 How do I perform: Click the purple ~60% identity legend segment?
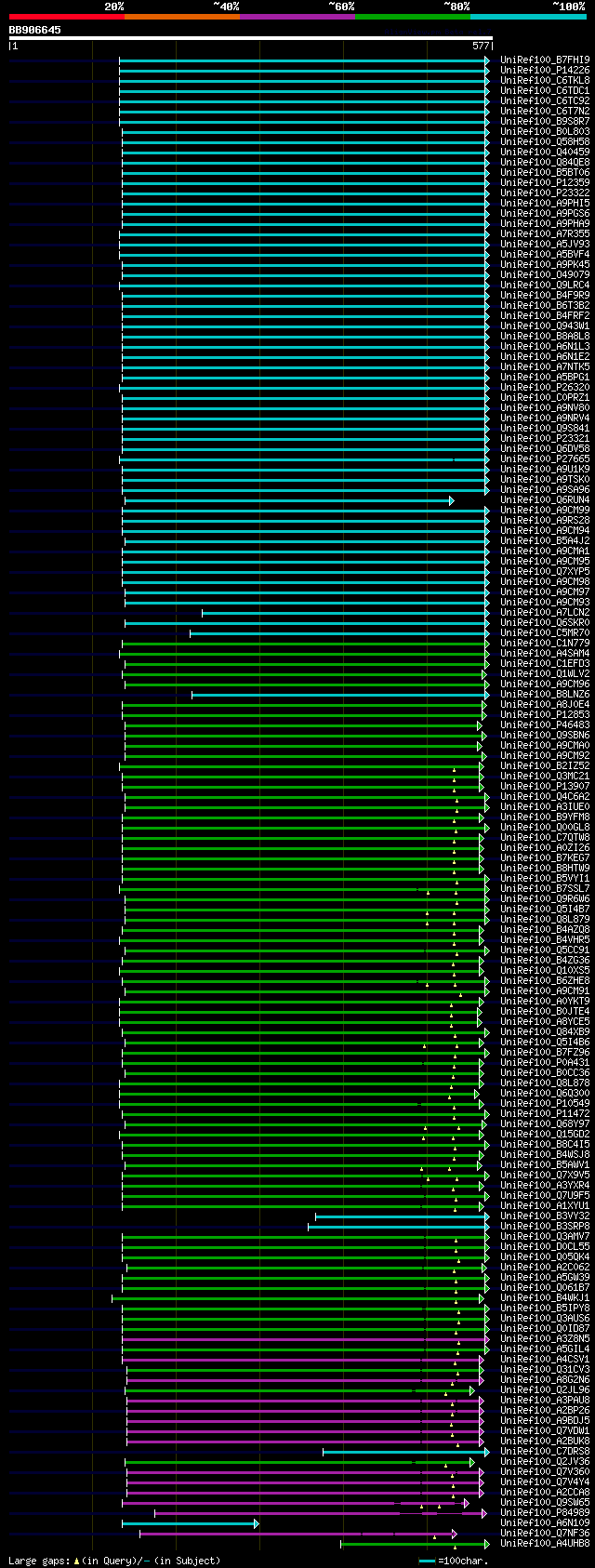coord(297,17)
